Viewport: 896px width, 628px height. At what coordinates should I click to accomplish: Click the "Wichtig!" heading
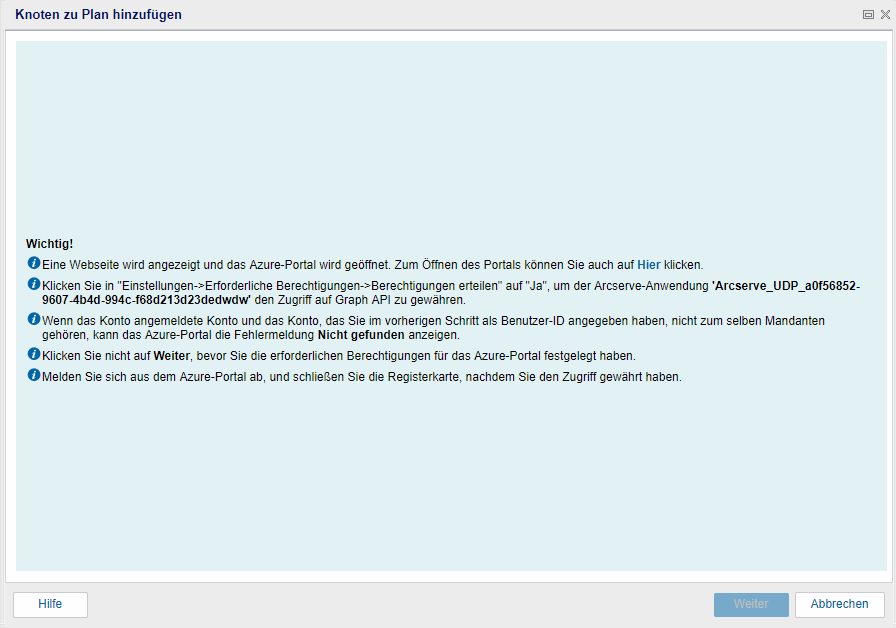[49, 244]
